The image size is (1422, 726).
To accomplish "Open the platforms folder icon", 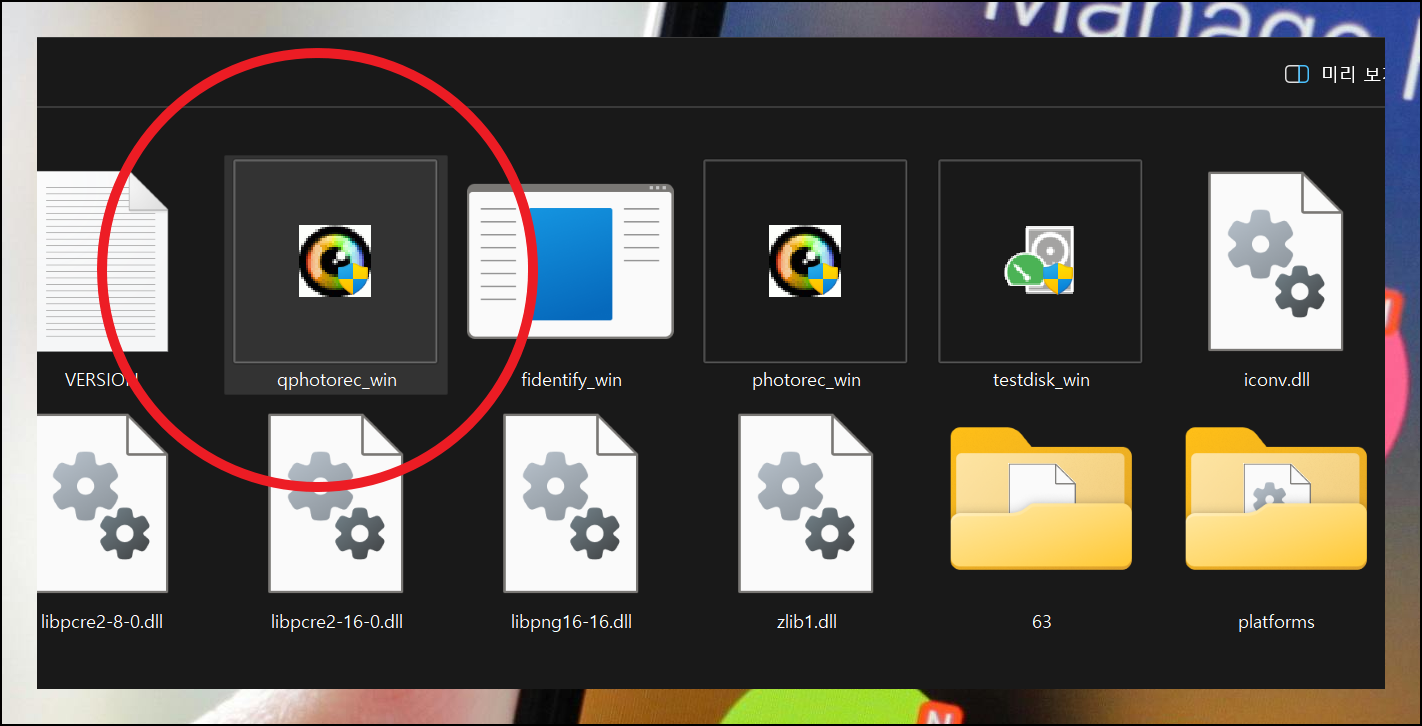I will [1276, 498].
